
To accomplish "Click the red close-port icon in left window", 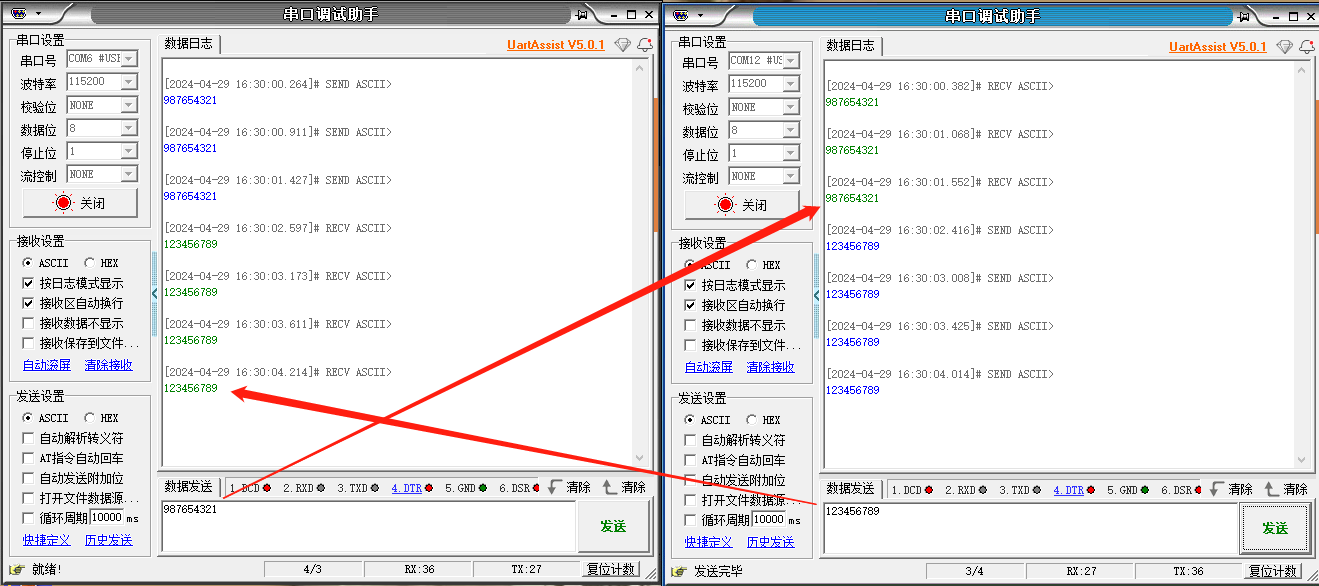I will pos(65,203).
